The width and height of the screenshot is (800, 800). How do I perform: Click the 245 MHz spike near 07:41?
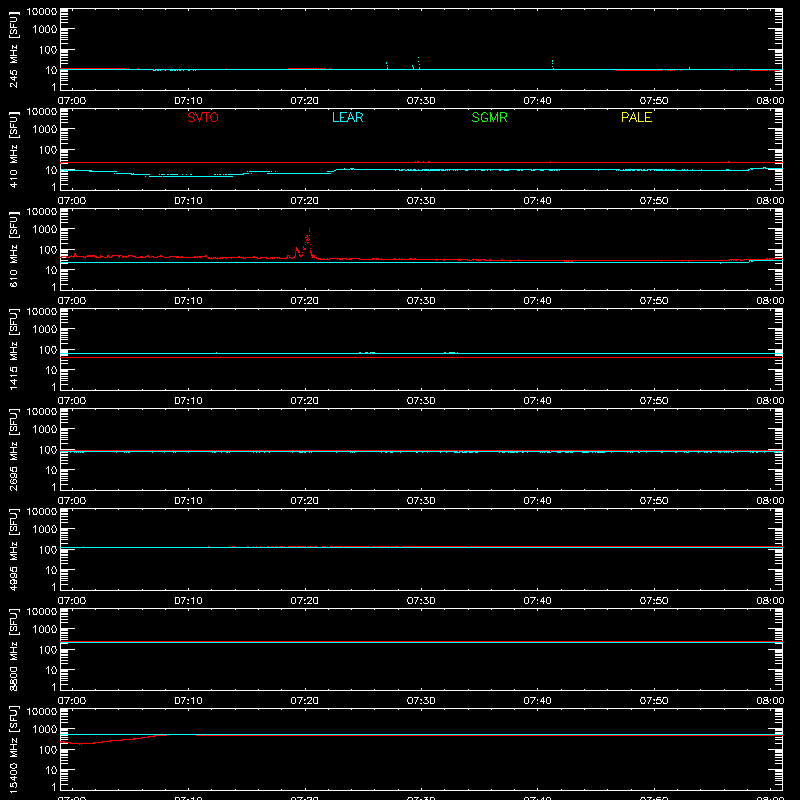coord(552,64)
